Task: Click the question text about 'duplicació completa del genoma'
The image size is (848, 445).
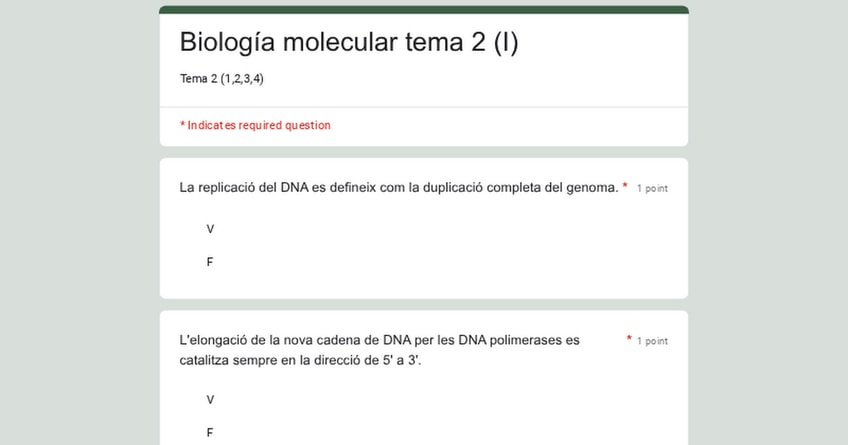Action: pyautogui.click(x=398, y=187)
